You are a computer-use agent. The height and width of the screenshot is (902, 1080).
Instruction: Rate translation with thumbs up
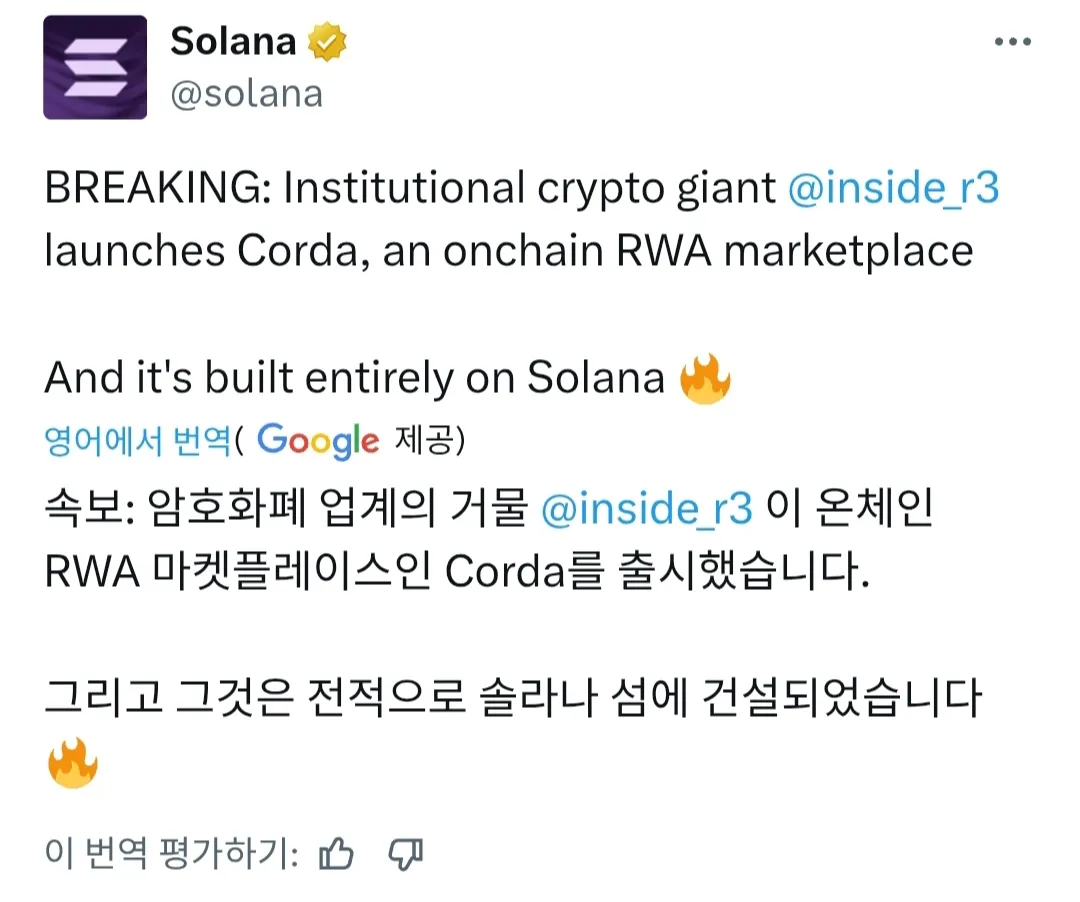pyautogui.click(x=336, y=854)
